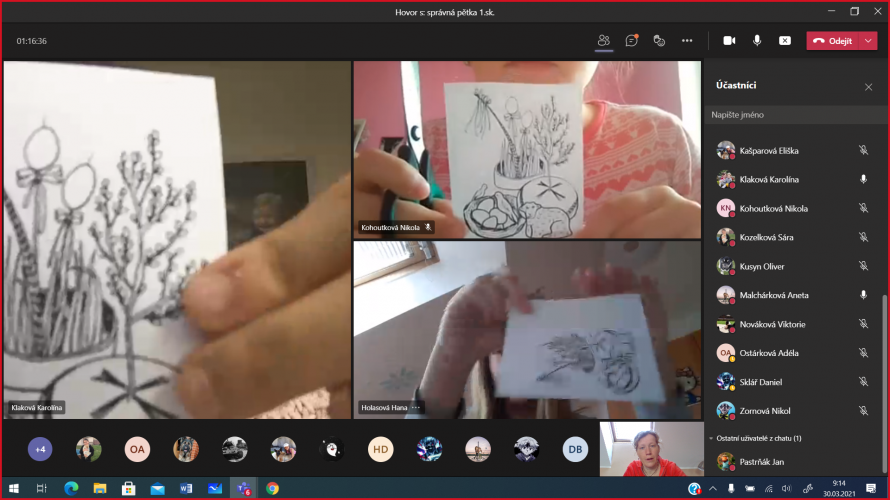The image size is (890, 500).
Task: Show hidden system tray icons
Action: pyautogui.click(x=713, y=489)
